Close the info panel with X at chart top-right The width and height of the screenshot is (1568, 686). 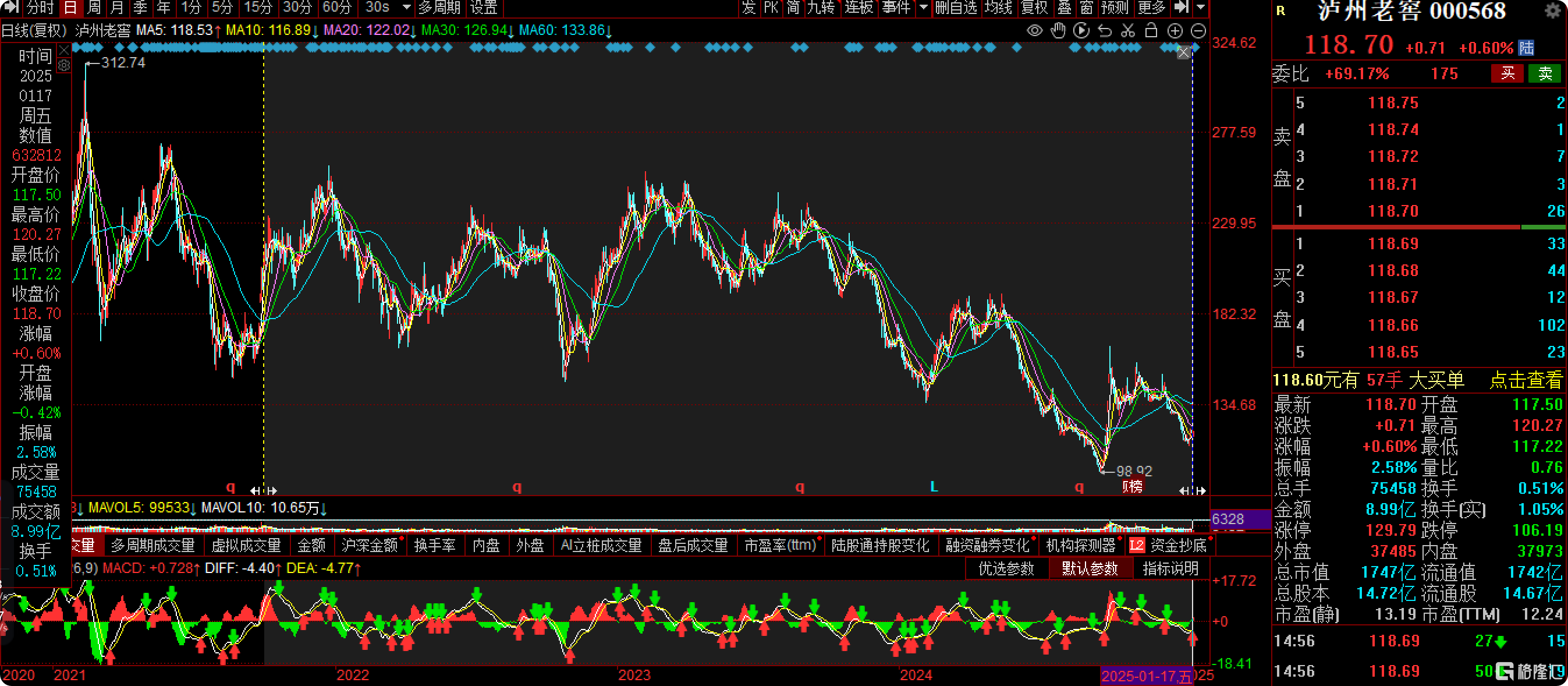(x=1183, y=53)
